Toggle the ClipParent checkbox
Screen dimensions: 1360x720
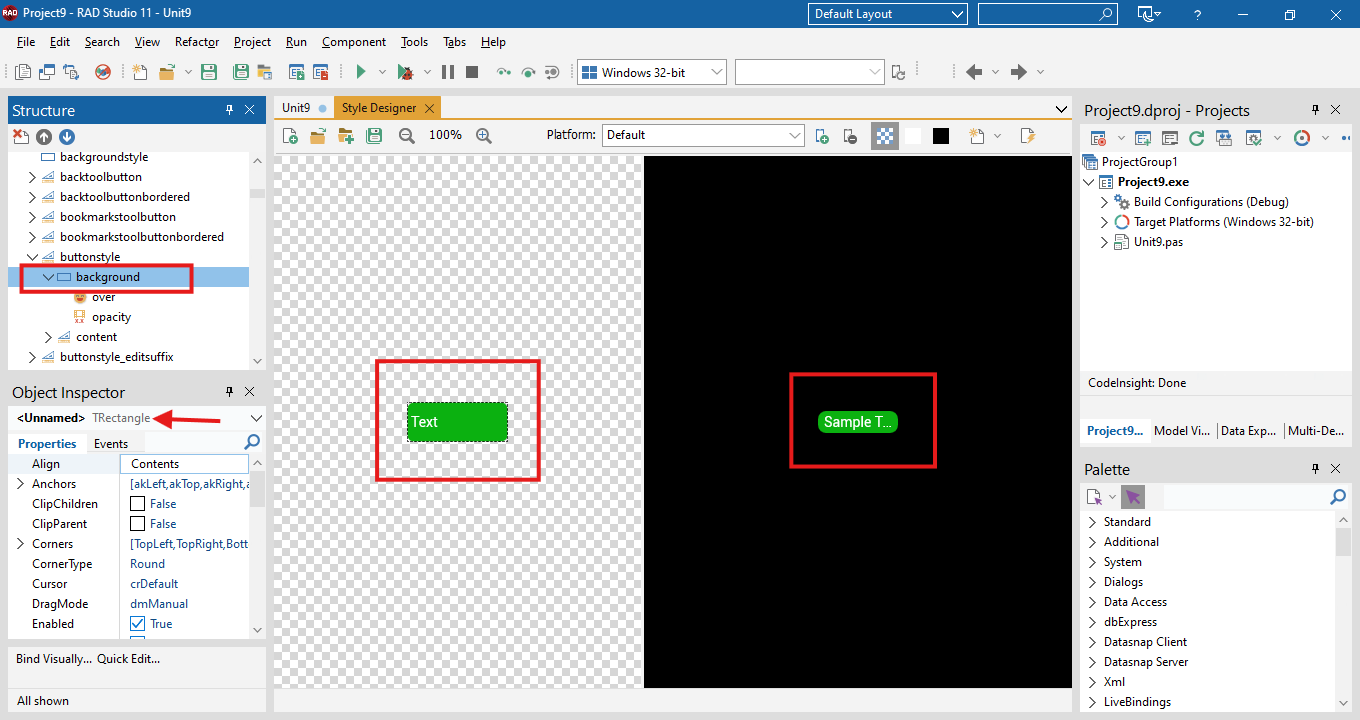pyautogui.click(x=138, y=524)
